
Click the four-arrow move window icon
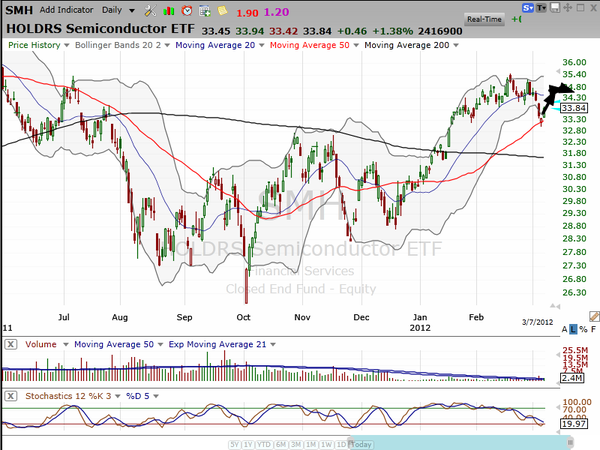pyautogui.click(x=567, y=8)
